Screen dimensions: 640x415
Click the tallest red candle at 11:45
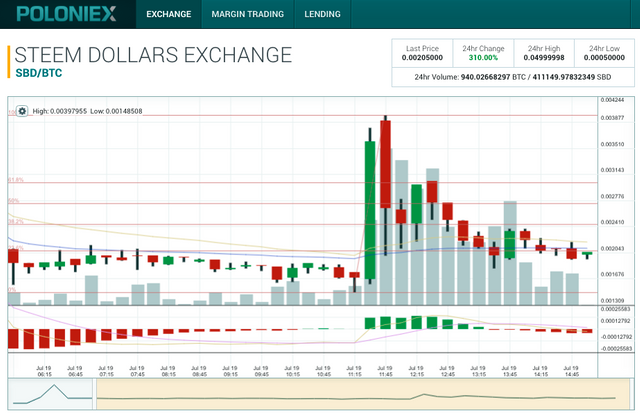tap(385, 164)
